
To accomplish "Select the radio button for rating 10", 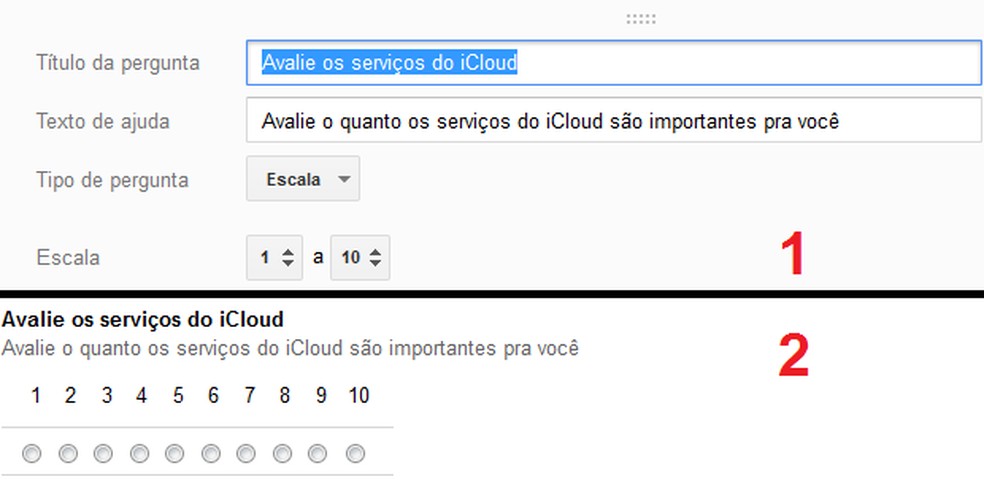I will [x=356, y=454].
